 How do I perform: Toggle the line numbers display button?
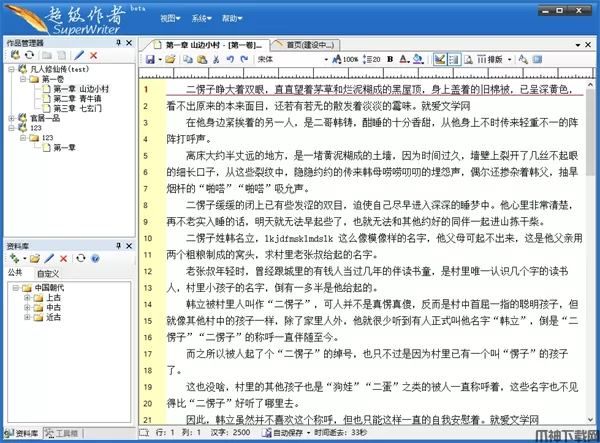tap(454, 59)
